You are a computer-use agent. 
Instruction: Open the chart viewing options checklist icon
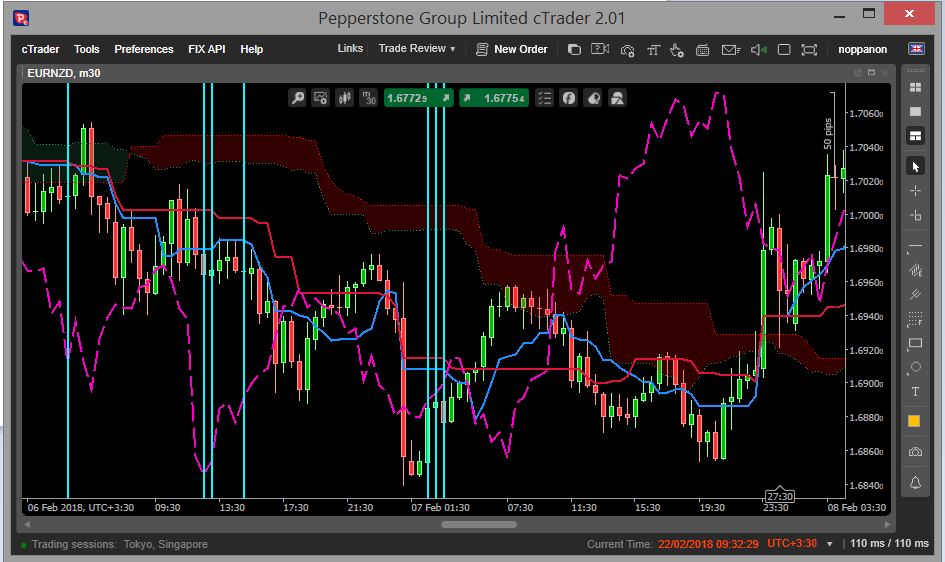(x=544, y=98)
